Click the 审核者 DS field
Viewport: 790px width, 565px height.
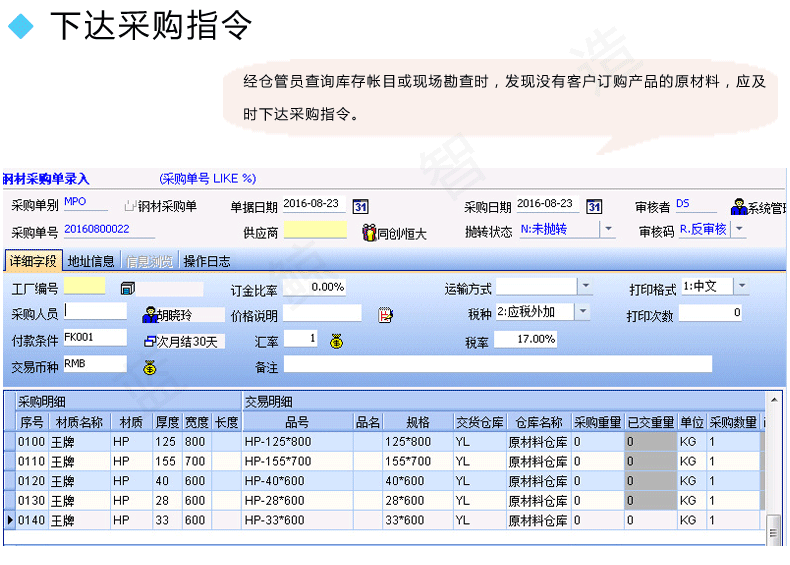click(696, 204)
